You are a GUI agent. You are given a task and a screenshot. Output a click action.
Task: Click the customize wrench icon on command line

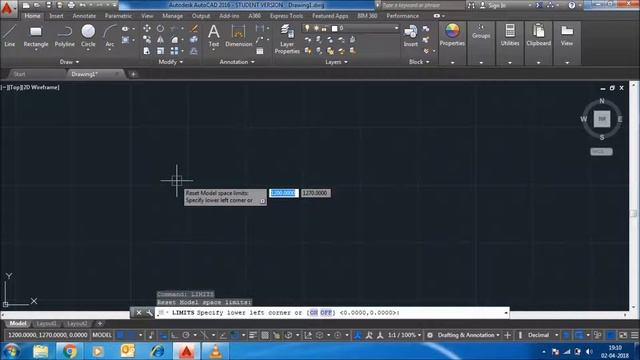[149, 313]
